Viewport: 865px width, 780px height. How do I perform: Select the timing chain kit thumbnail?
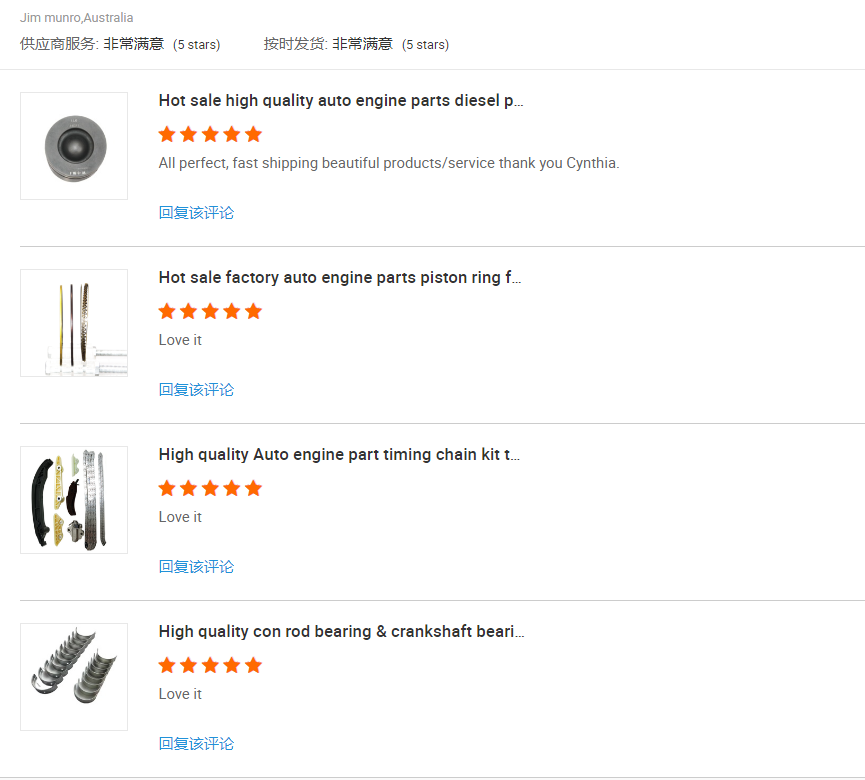[x=74, y=500]
